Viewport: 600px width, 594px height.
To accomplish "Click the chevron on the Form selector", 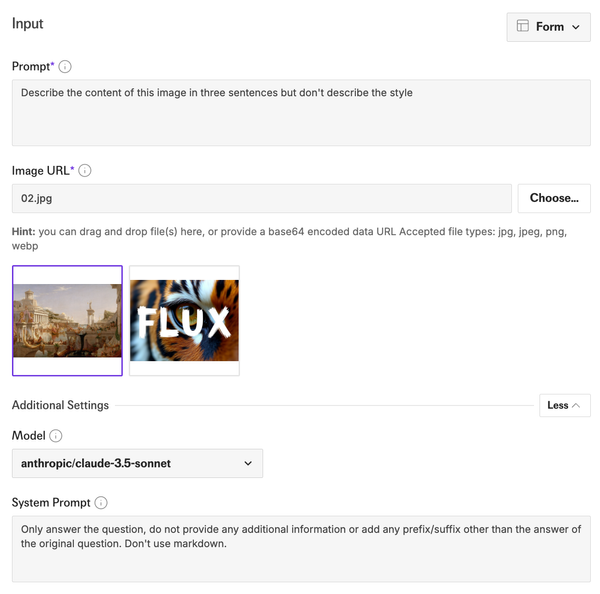I will 576,27.
